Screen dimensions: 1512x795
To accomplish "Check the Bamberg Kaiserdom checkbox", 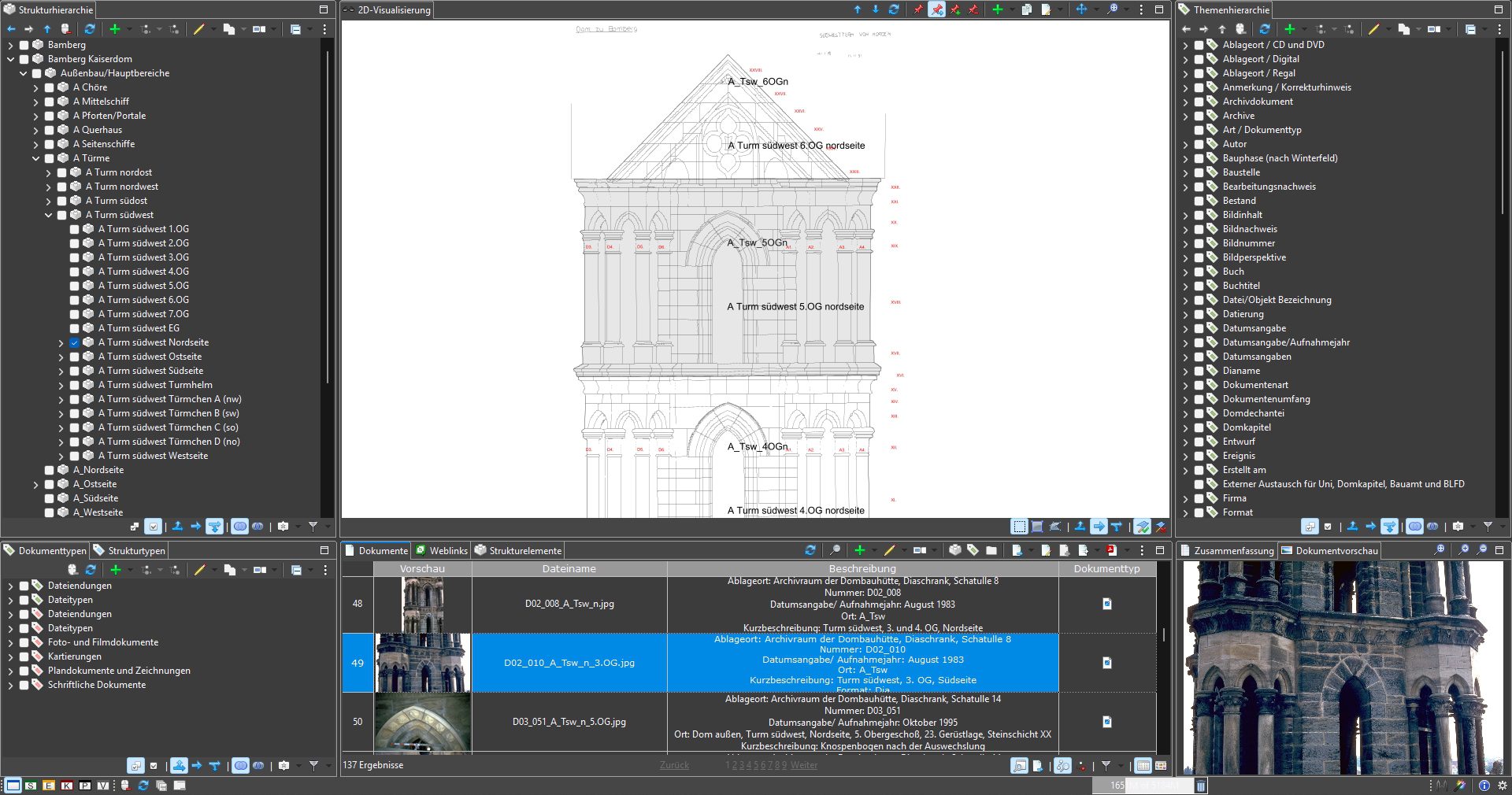I will (x=24, y=59).
